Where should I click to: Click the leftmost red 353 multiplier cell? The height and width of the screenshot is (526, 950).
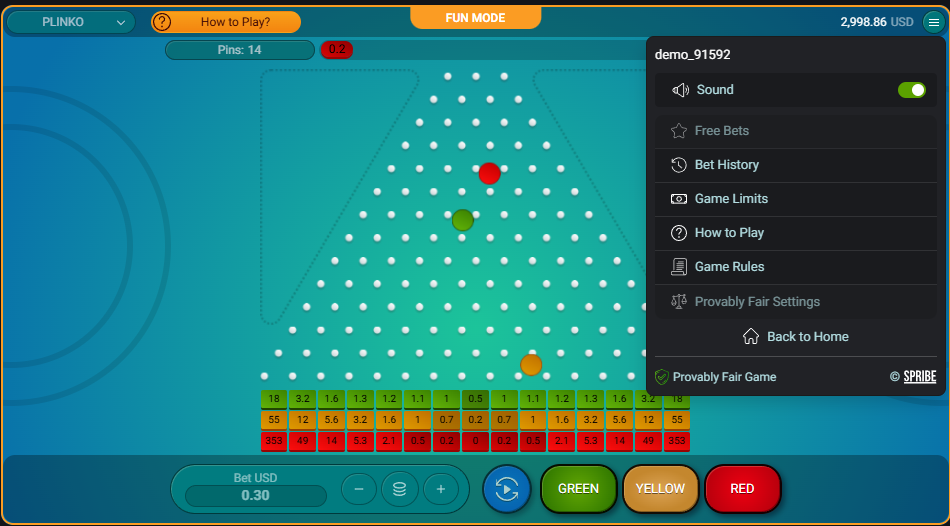click(274, 441)
